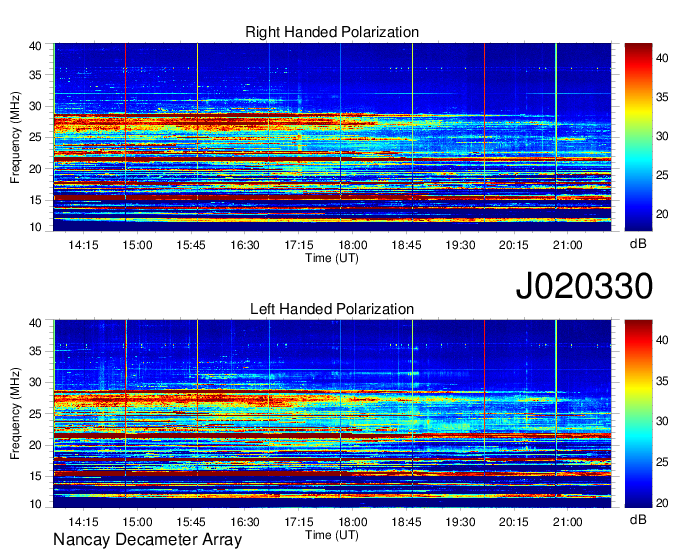The width and height of the screenshot is (680, 552).
Task: Click the 18:45 tick on the bottom plot
Action: click(406, 522)
